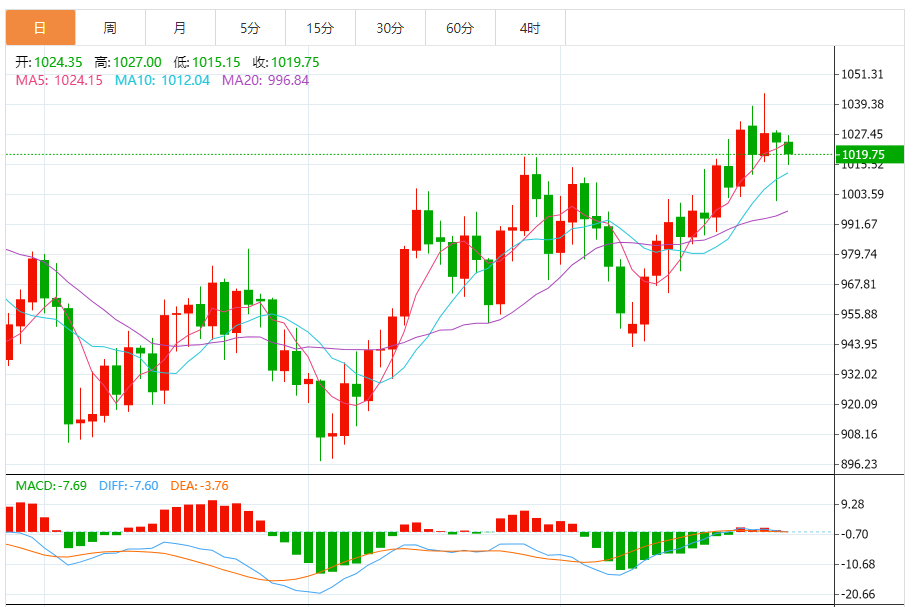
Task: Click the 991.67 price axis label
Action: point(859,224)
